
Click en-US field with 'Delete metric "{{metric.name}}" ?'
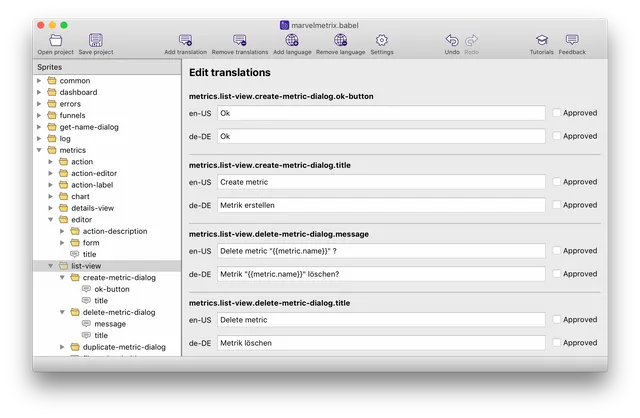pos(381,251)
